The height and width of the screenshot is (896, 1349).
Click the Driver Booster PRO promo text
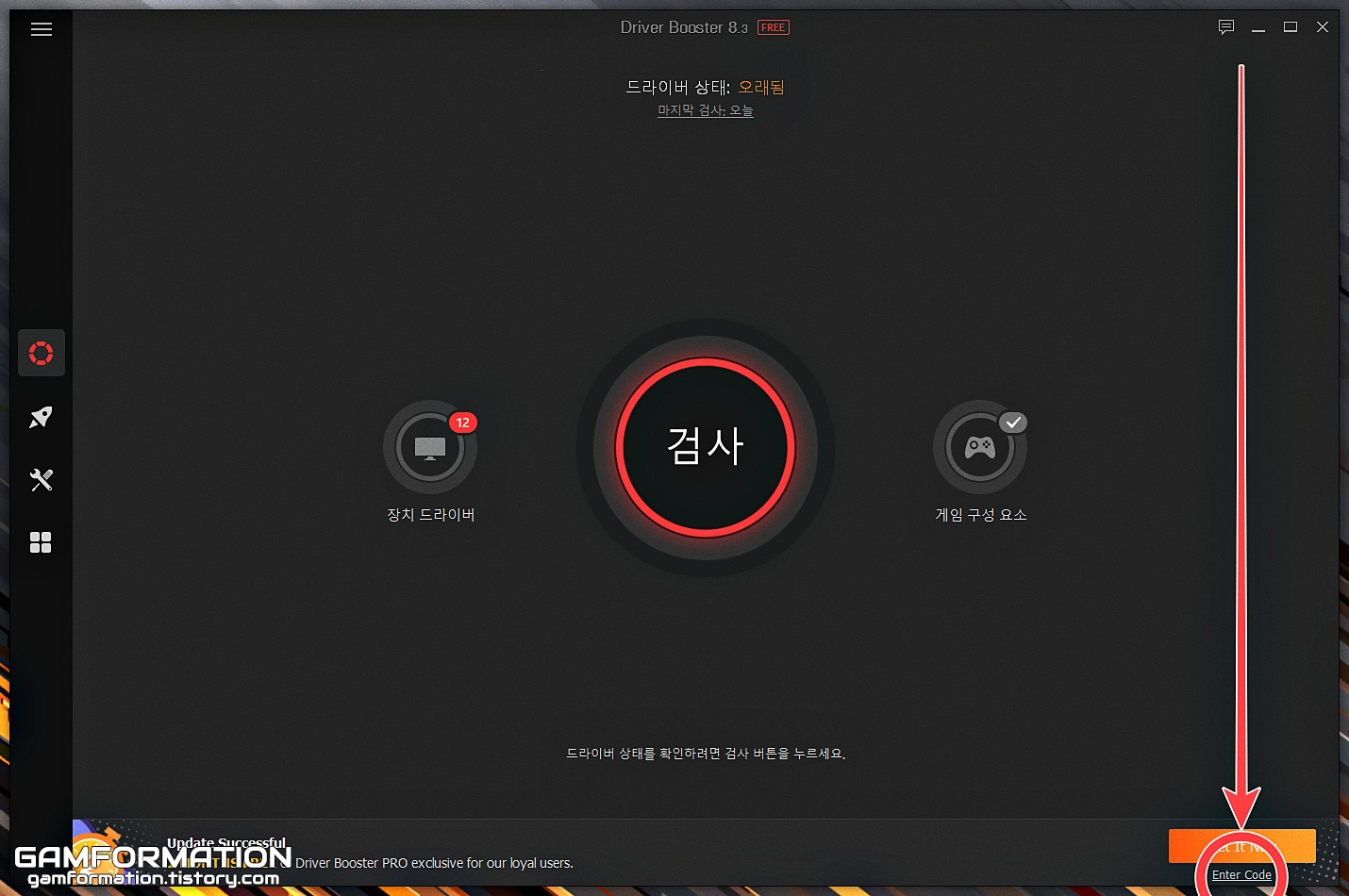(x=434, y=863)
